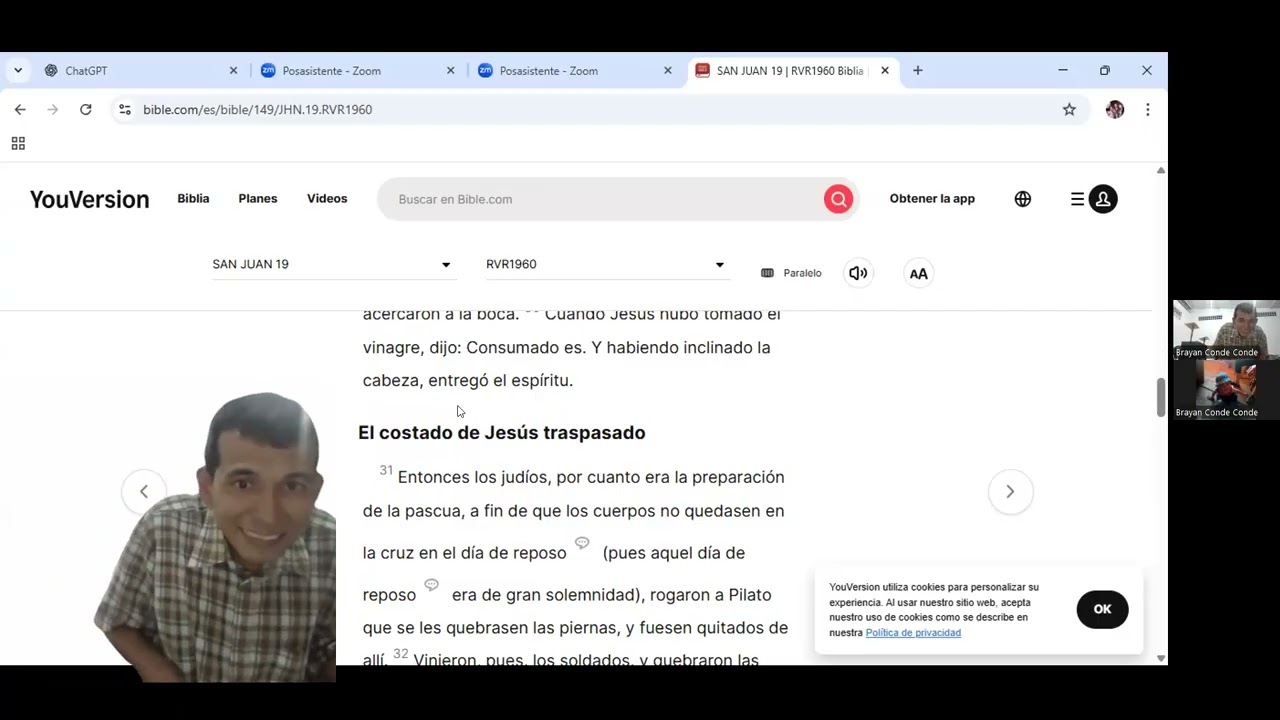Go to the YouVersion home logo
The image size is (1280, 720).
click(x=89, y=199)
